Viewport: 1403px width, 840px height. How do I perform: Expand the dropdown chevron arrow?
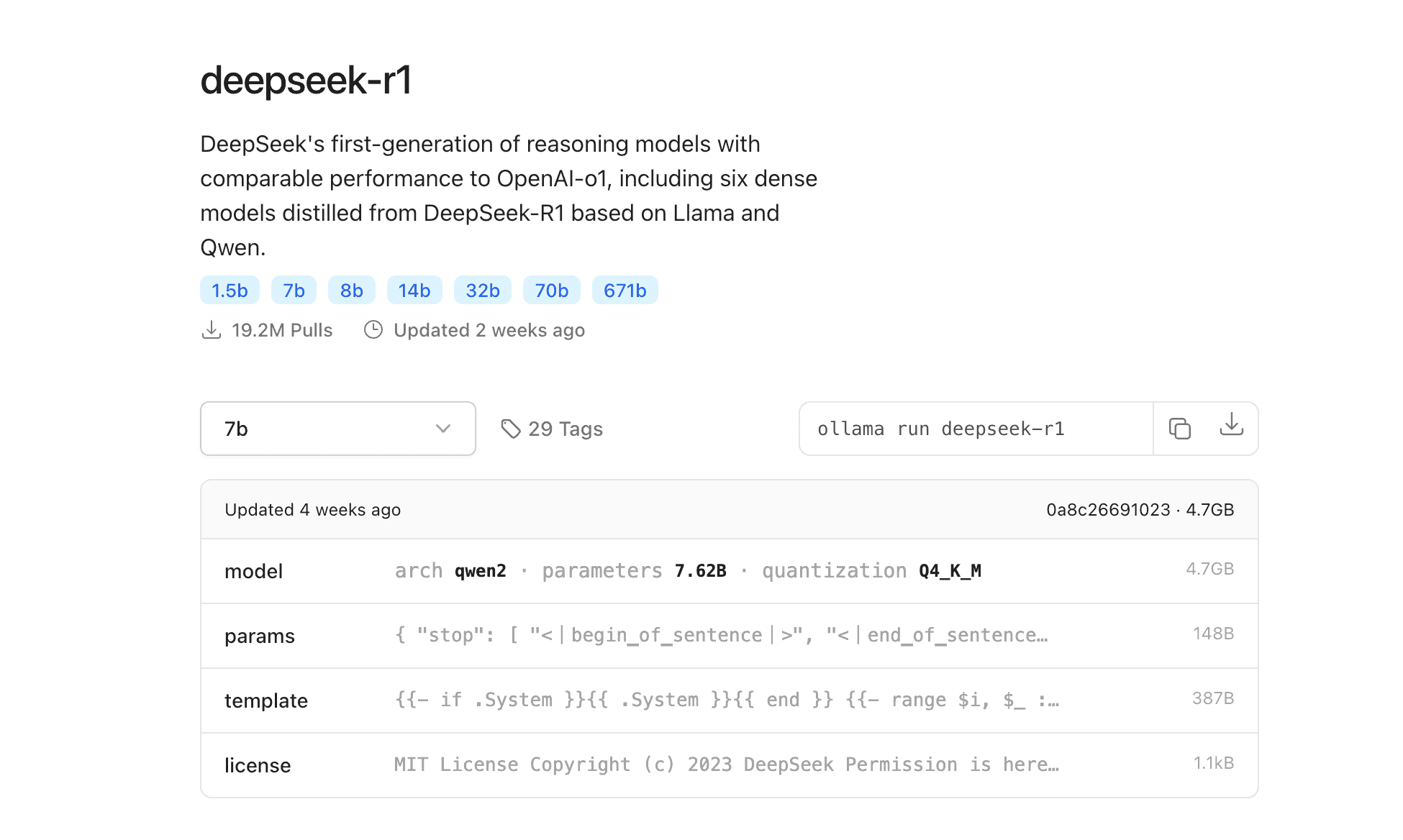(x=443, y=429)
